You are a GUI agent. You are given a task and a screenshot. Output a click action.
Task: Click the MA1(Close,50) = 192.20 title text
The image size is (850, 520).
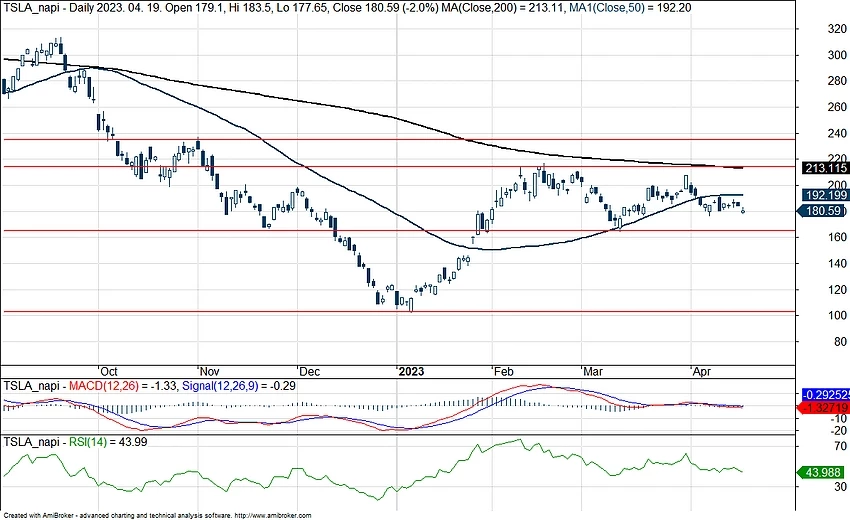630,8
